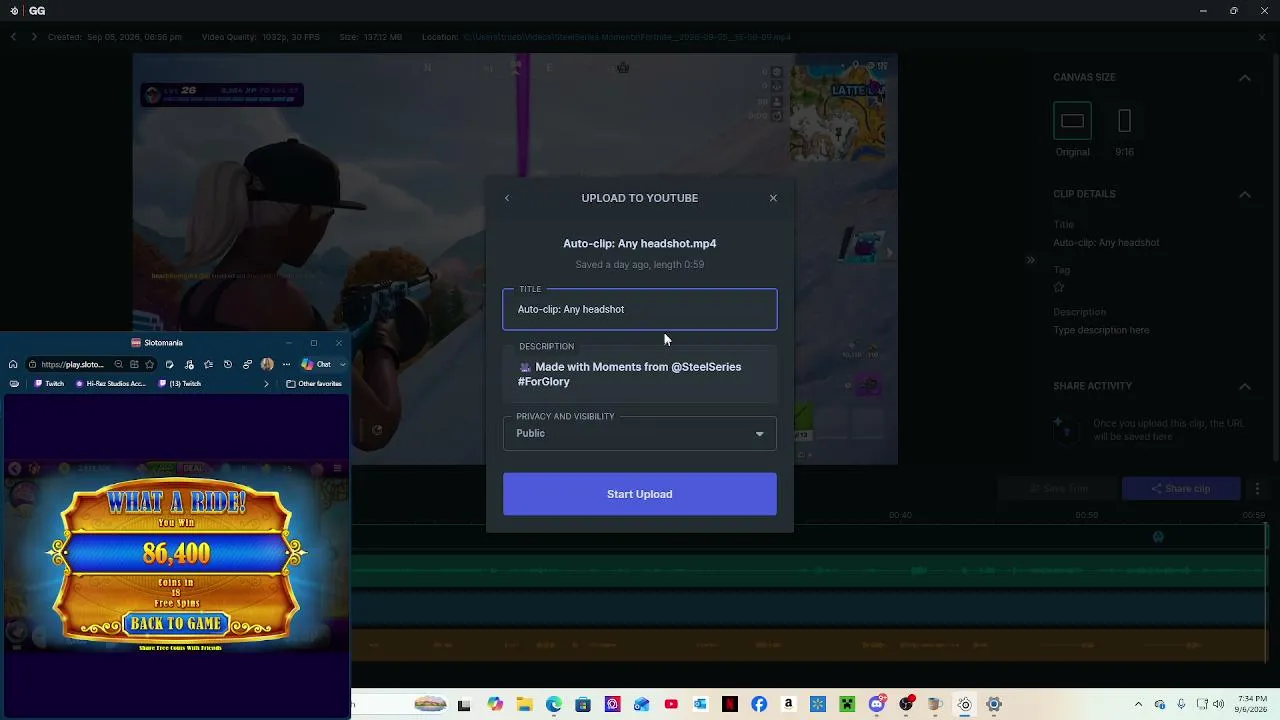
Task: Open Discord from the taskbar
Action: (x=877, y=705)
